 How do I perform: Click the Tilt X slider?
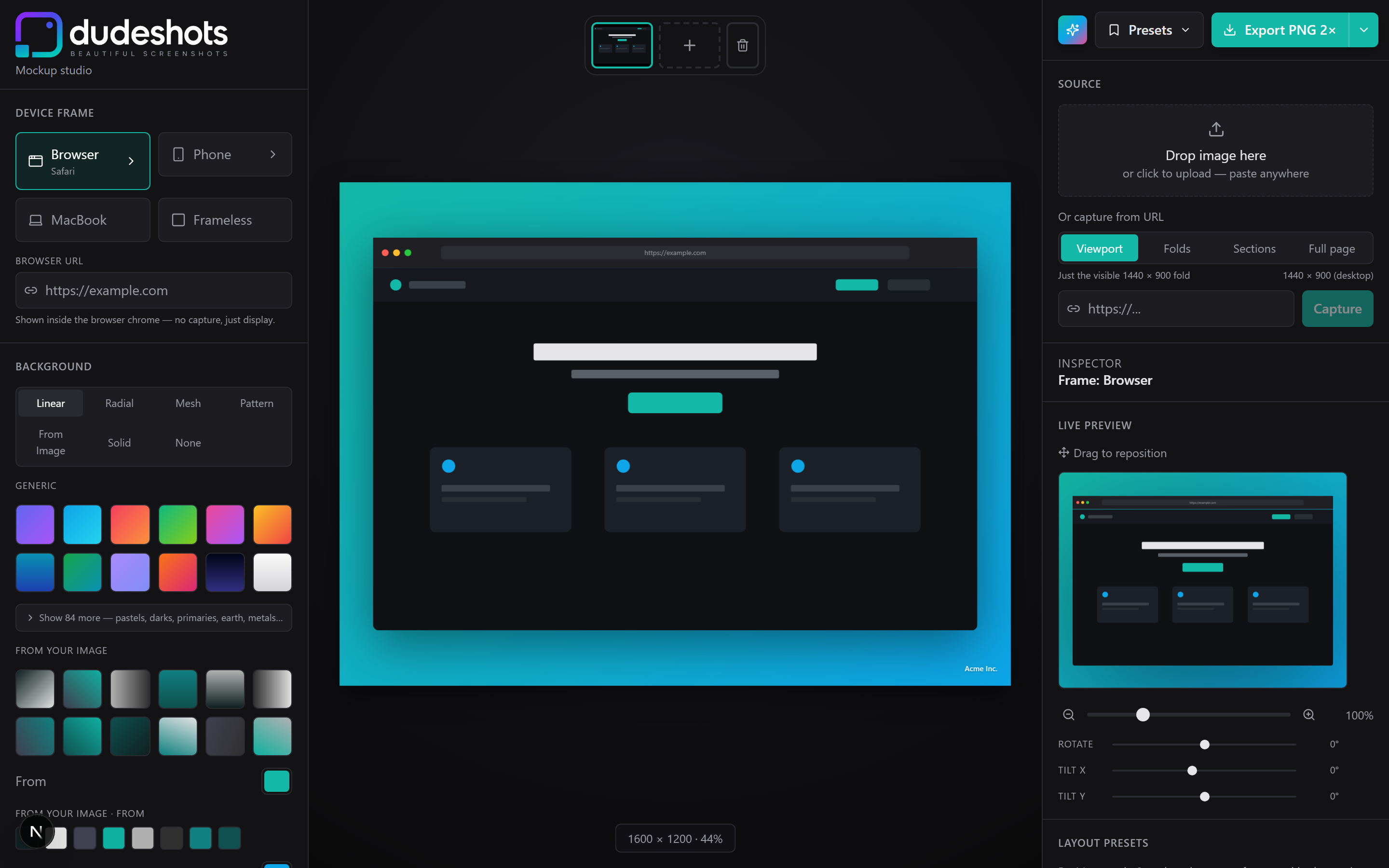1204,771
